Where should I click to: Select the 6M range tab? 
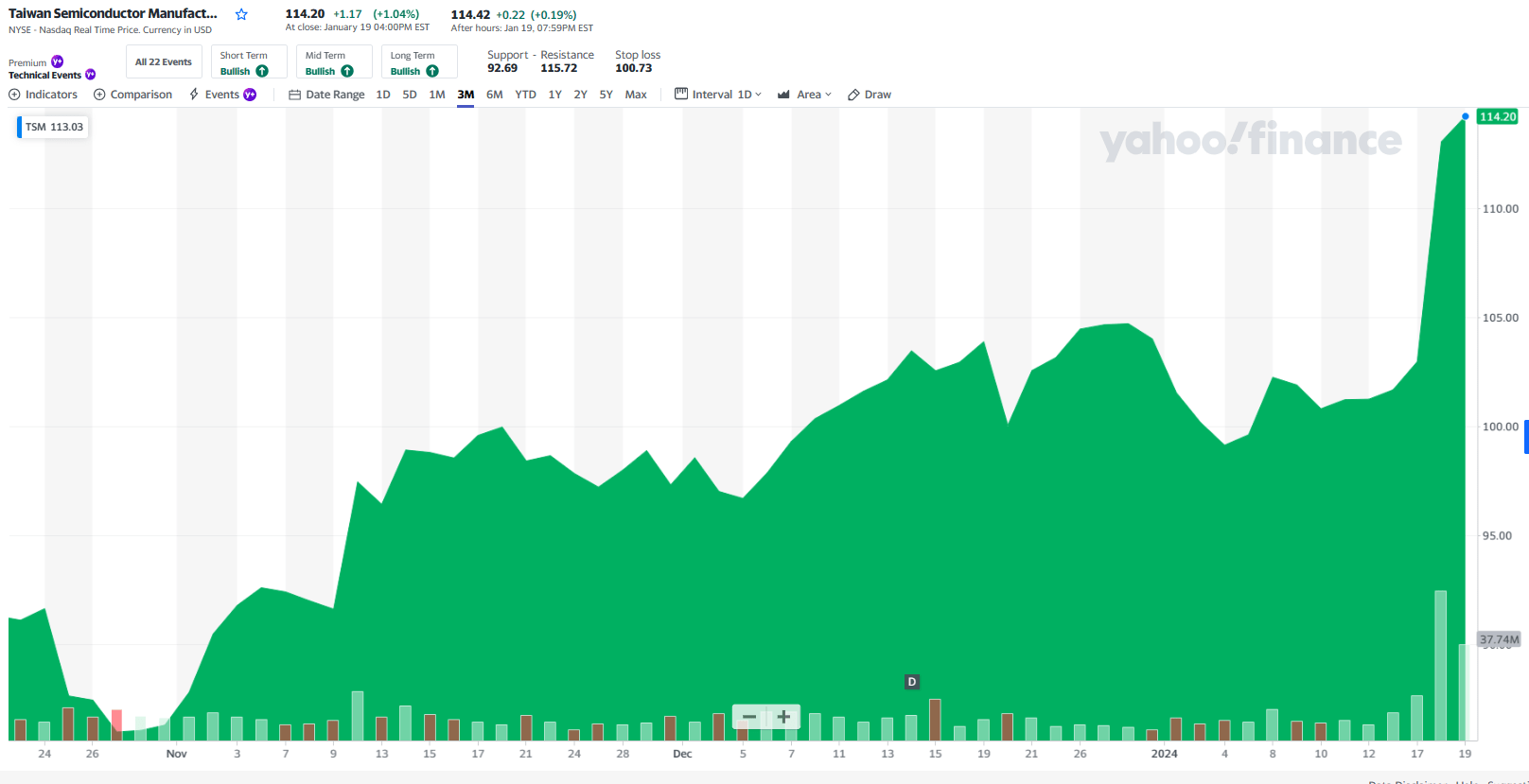(x=495, y=95)
